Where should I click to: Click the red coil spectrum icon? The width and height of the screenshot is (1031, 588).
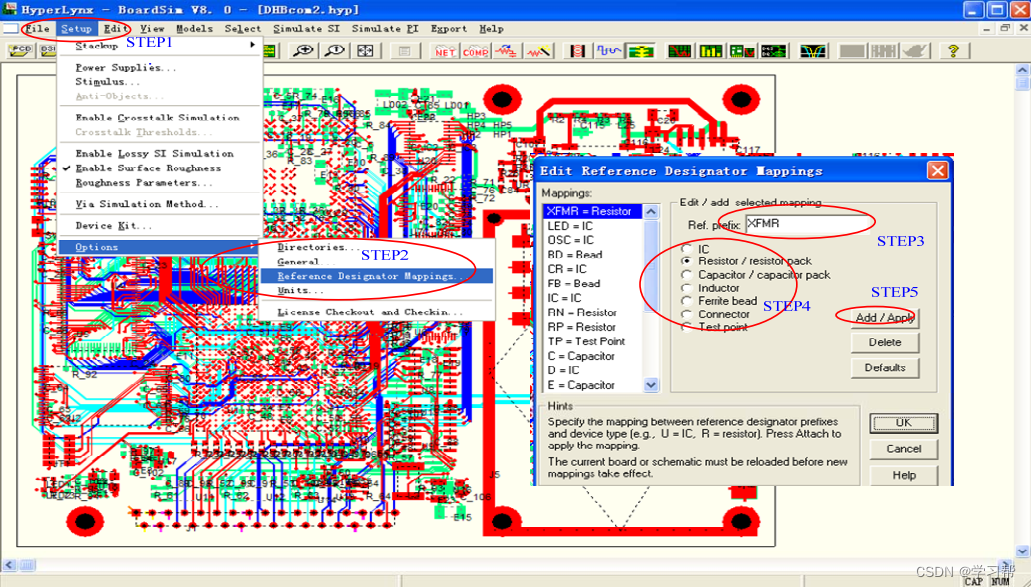click(x=577, y=51)
